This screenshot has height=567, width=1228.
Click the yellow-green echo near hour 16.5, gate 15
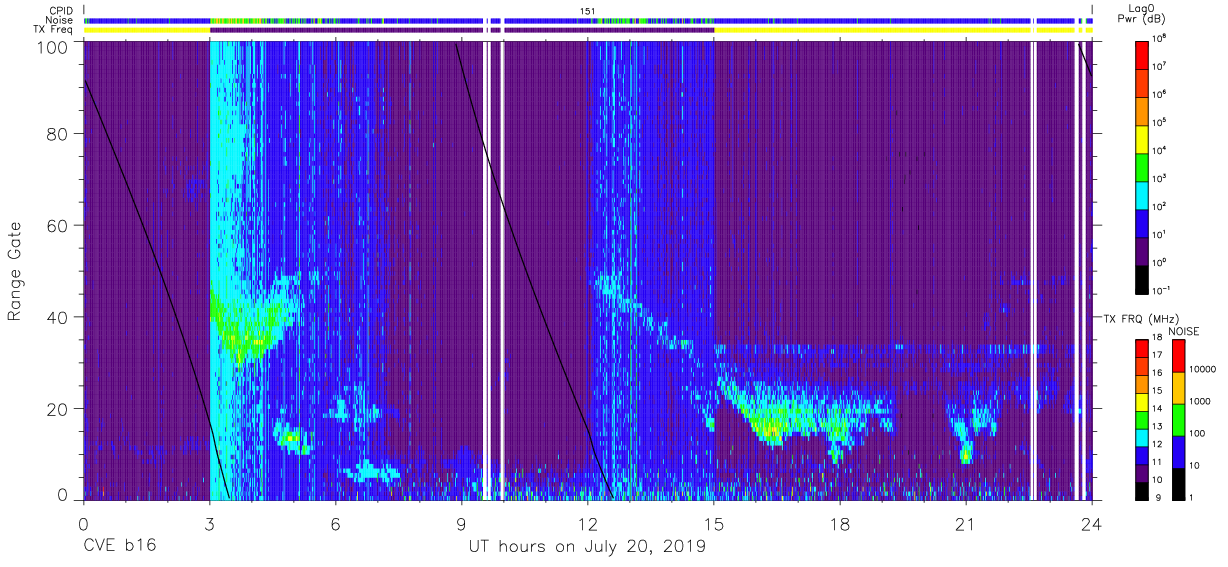772,428
